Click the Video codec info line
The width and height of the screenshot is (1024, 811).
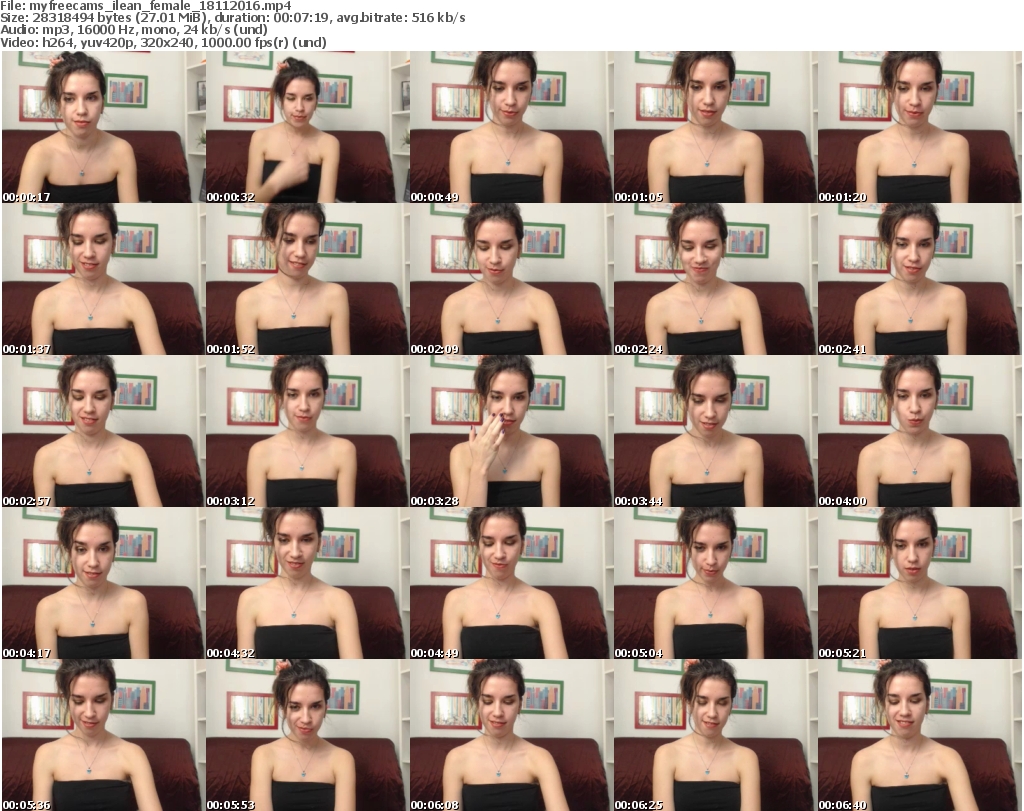click(x=163, y=43)
